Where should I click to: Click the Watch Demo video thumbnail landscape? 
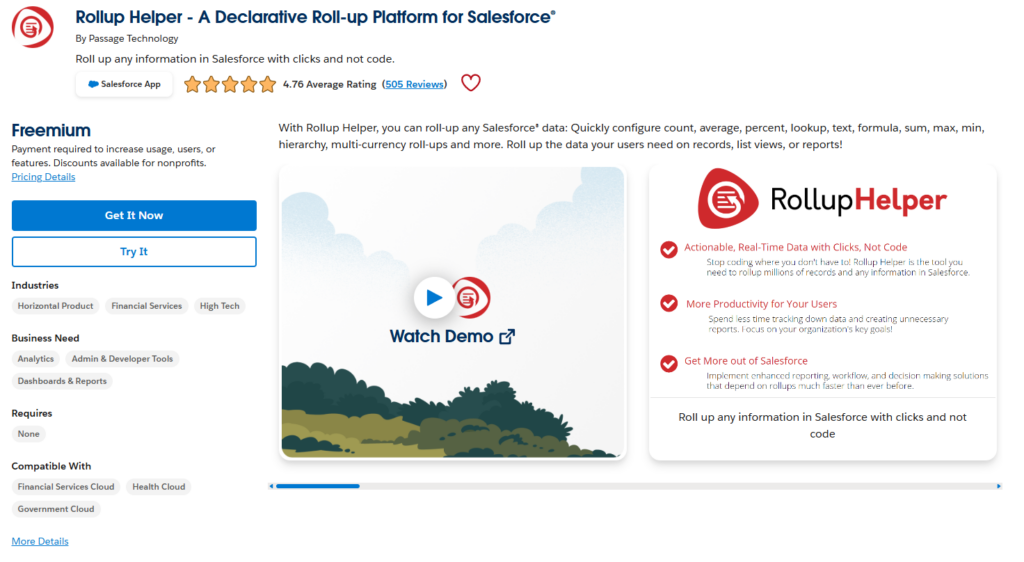(x=452, y=312)
